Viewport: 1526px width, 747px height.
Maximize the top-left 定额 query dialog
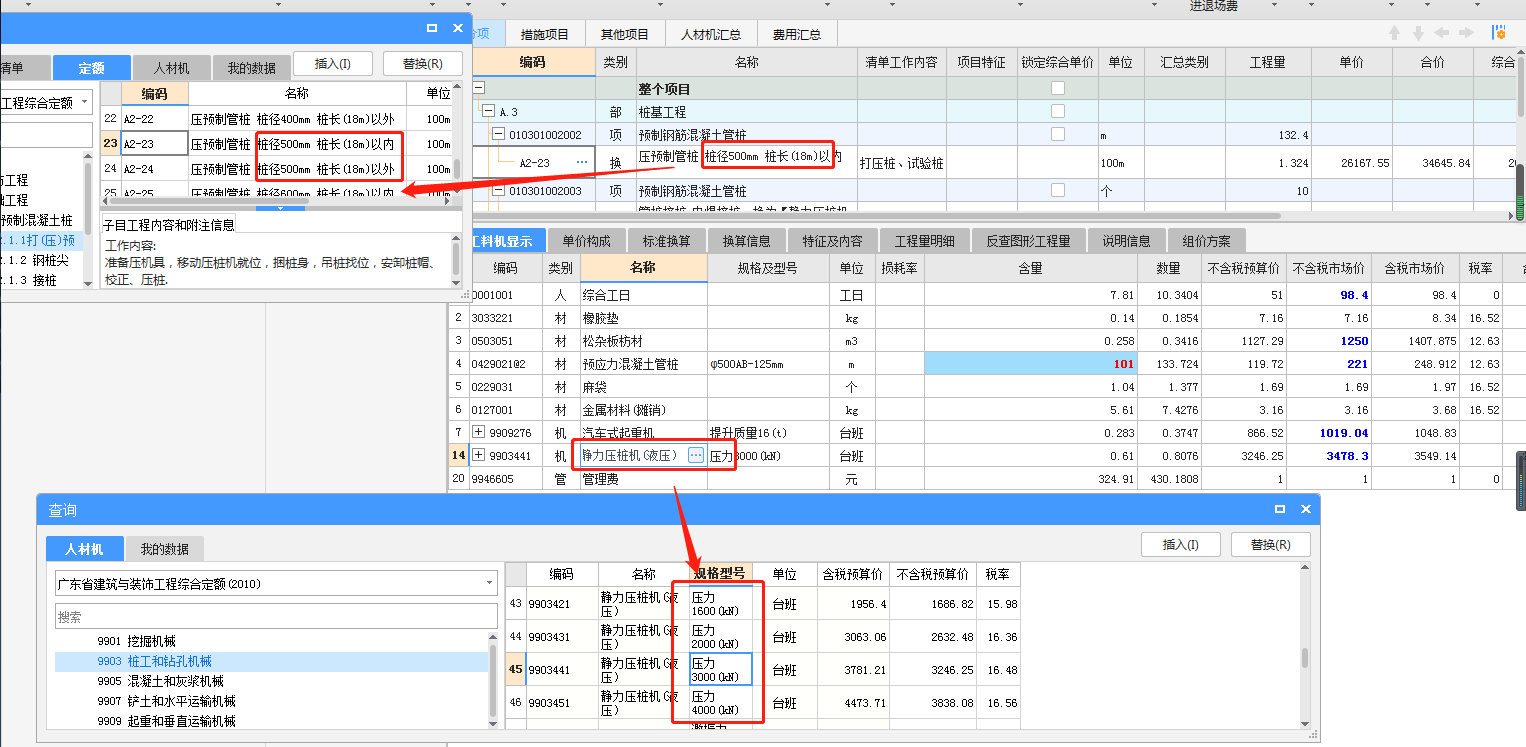click(x=432, y=29)
